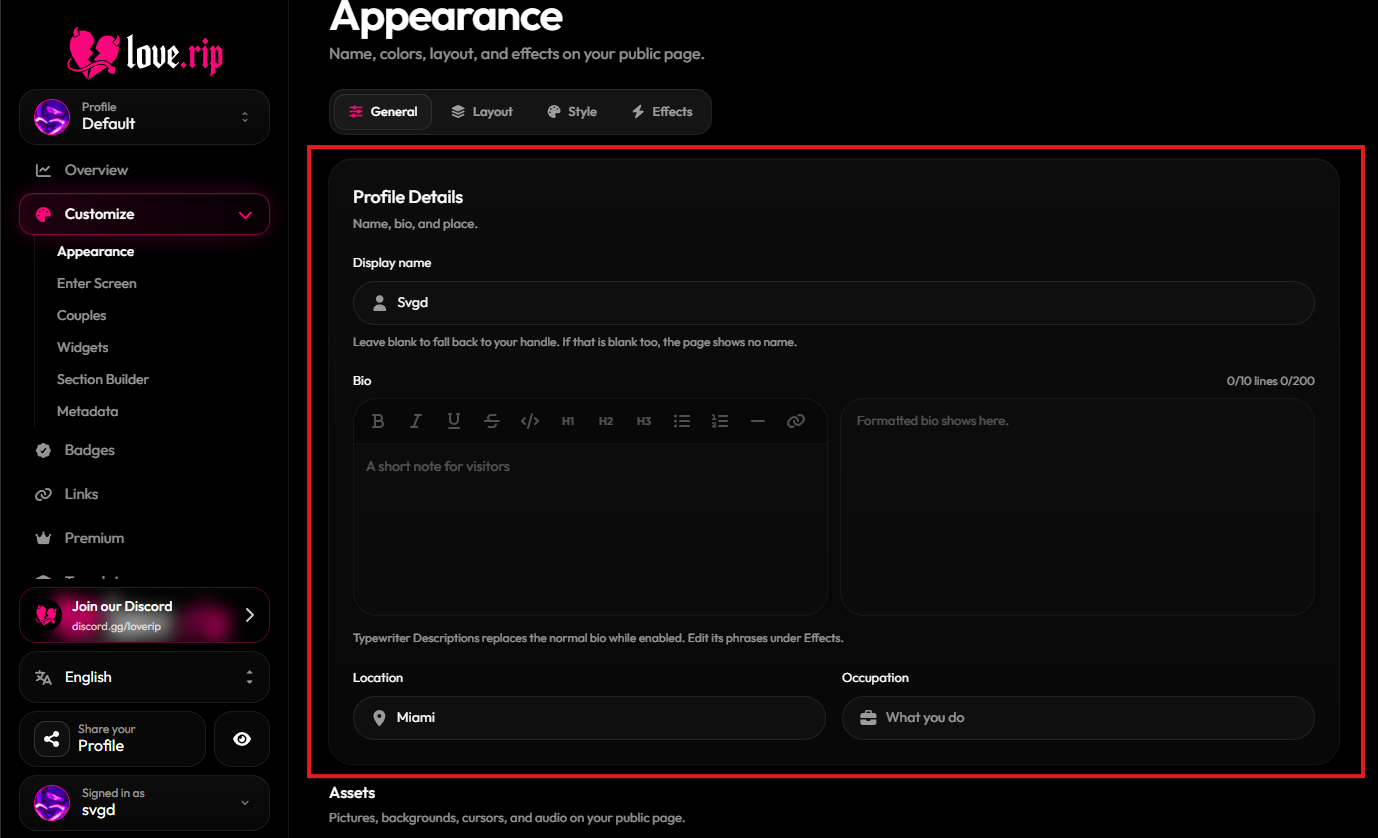Insert inline code in bio editor
Viewport: 1378px width, 838px height.
pos(530,421)
